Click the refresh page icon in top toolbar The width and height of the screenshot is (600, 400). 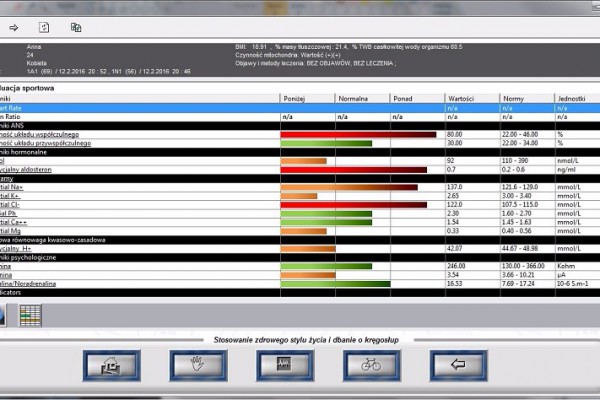[x=44, y=27]
